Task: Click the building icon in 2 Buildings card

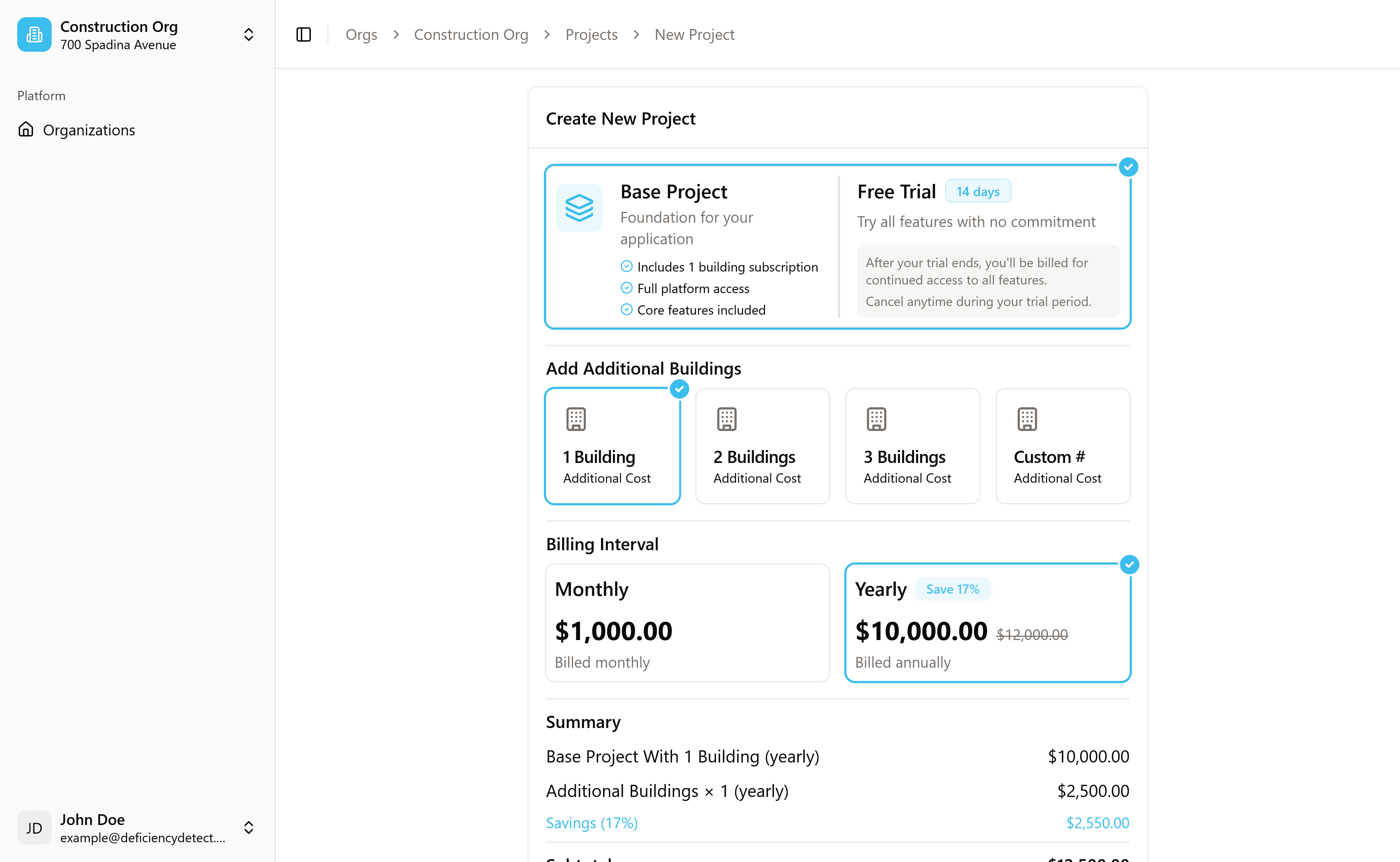Action: [x=727, y=419]
